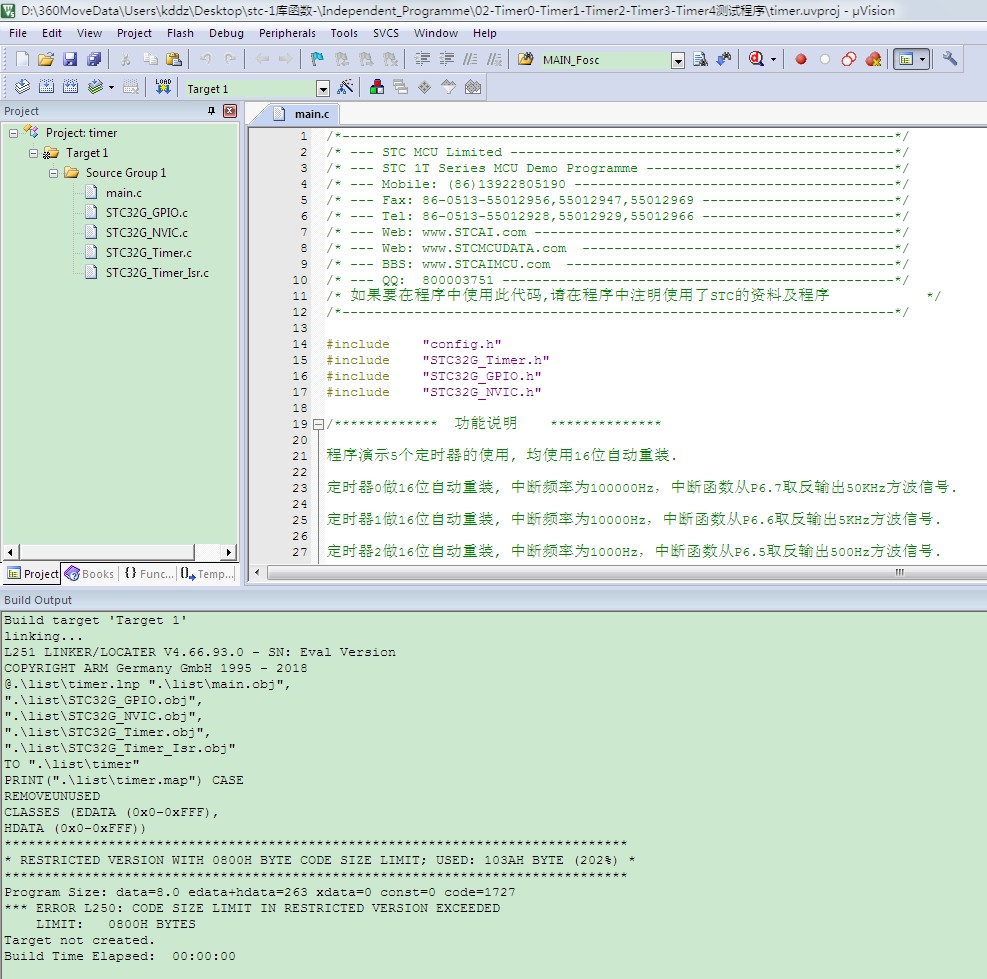
Task: Switch to the Func... tab
Action: 149,574
